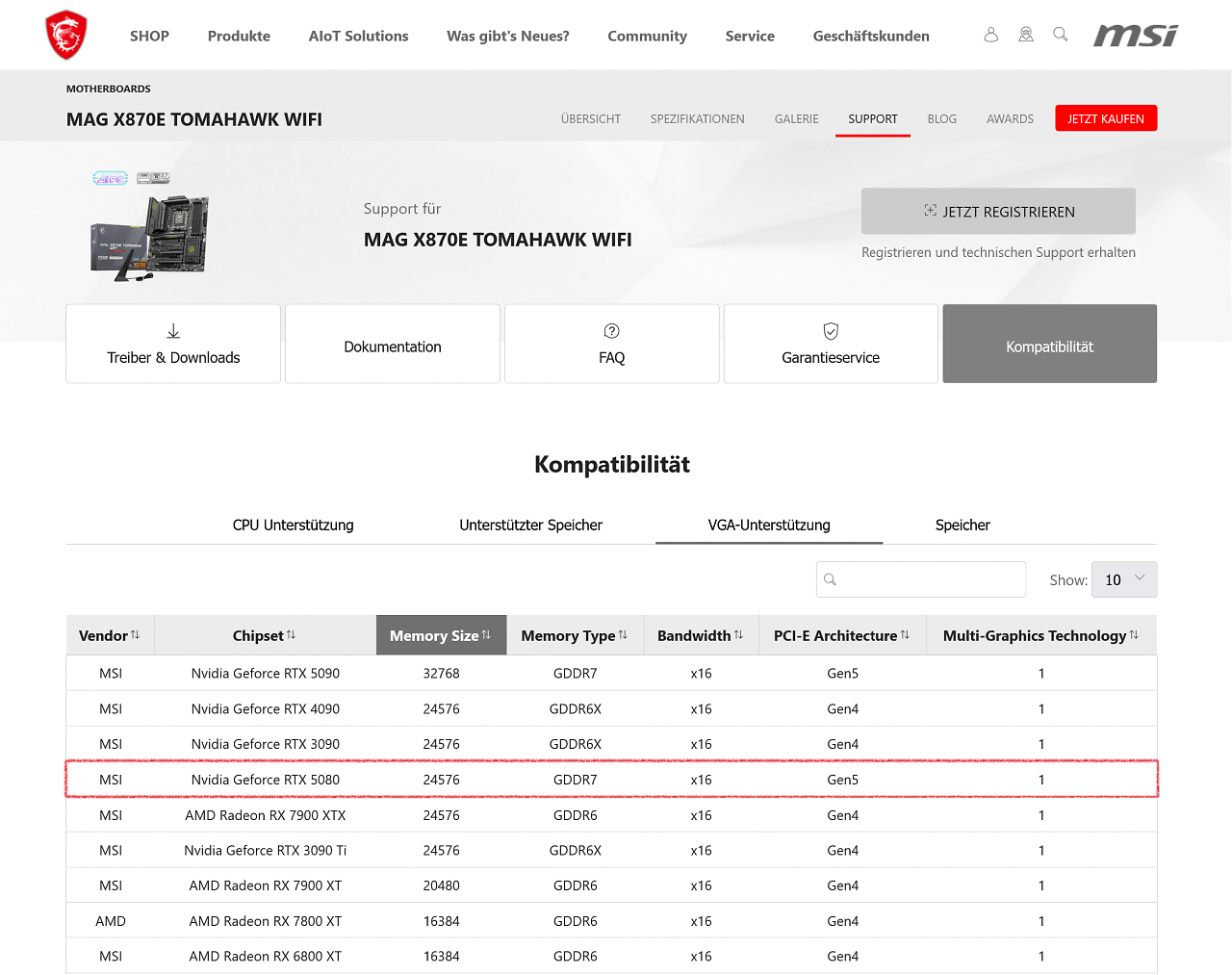Click the MSI dragon shield logo

(x=66, y=36)
